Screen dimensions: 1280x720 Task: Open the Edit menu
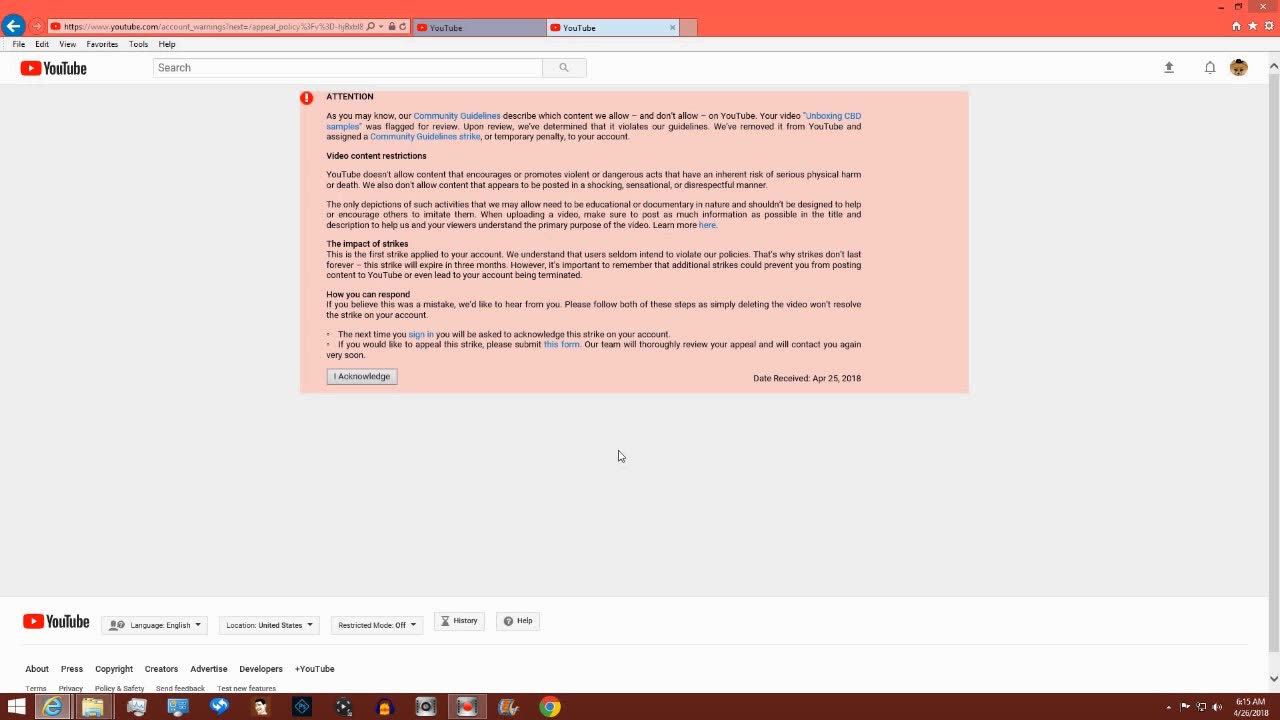[42, 44]
